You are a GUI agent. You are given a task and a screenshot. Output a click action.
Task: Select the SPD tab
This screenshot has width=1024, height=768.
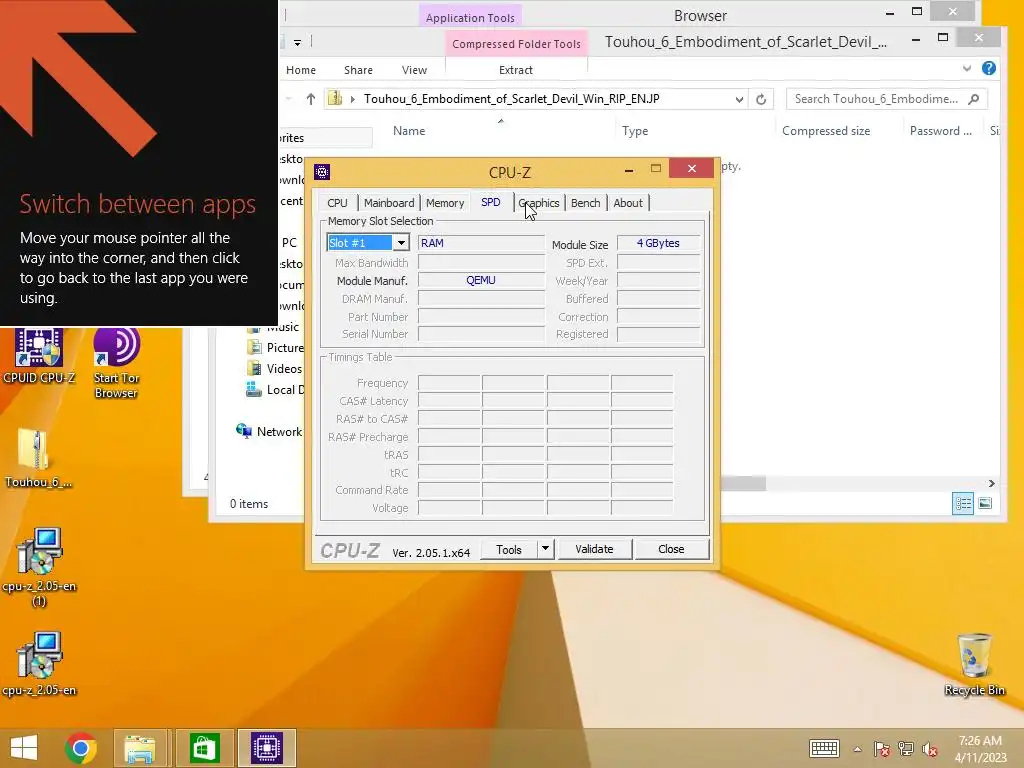(490, 202)
